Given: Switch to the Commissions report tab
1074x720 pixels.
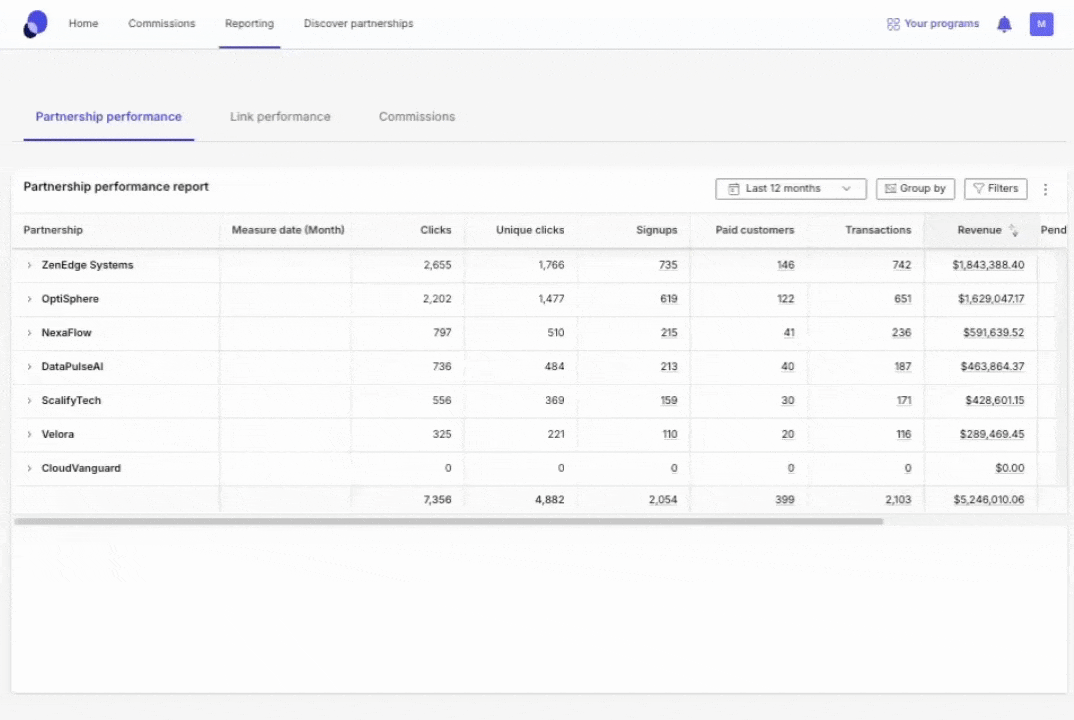Looking at the screenshot, I should 416,116.
